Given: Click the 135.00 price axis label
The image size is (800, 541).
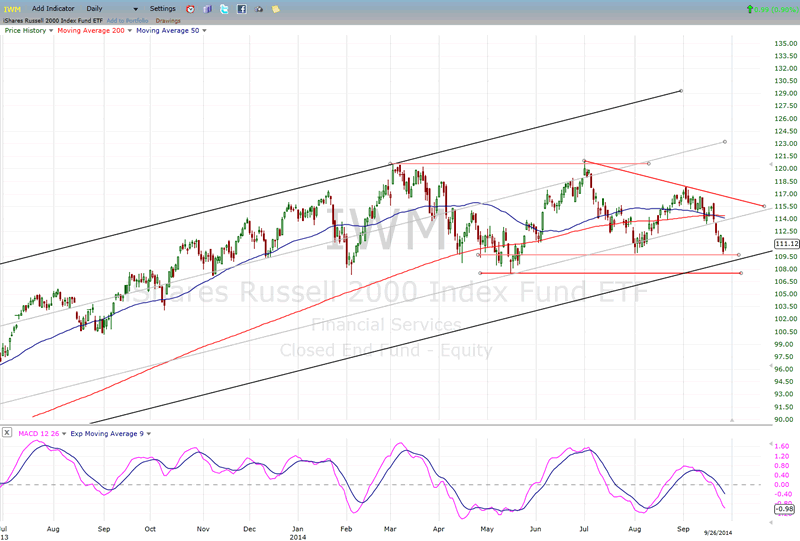Looking at the screenshot, I should click(x=786, y=43).
